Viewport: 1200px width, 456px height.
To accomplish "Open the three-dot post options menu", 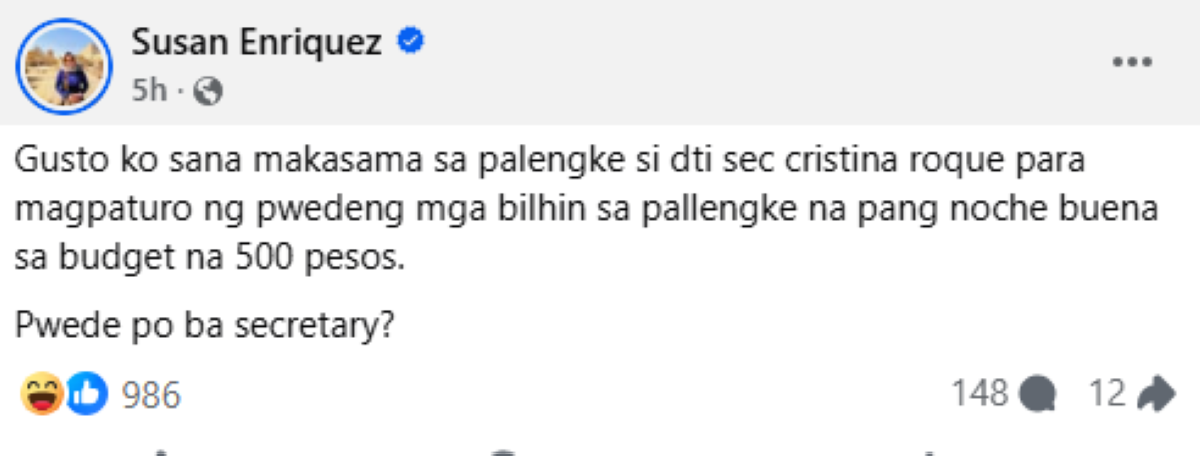I will click(x=1132, y=62).
